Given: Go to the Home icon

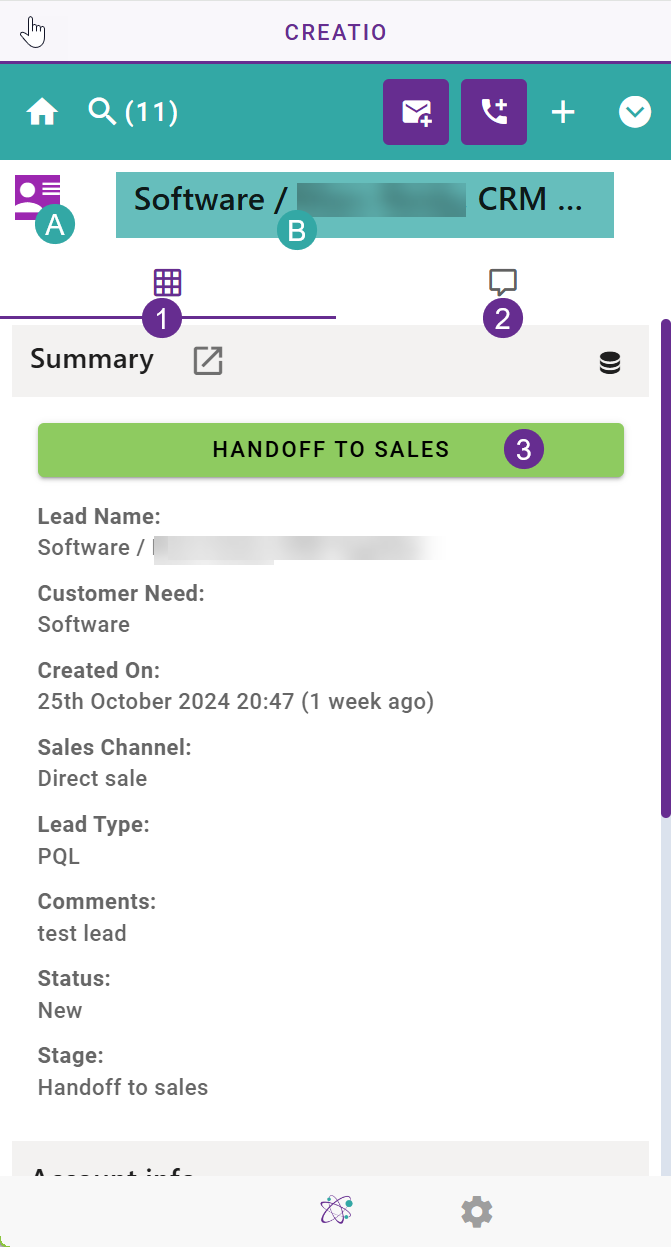Looking at the screenshot, I should (x=42, y=112).
